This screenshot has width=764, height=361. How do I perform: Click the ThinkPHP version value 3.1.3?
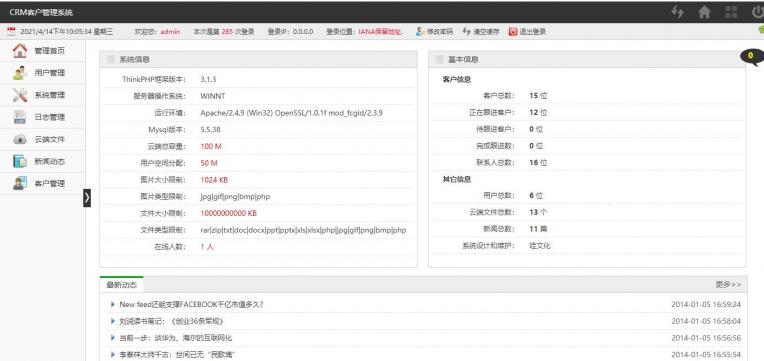tap(208, 79)
